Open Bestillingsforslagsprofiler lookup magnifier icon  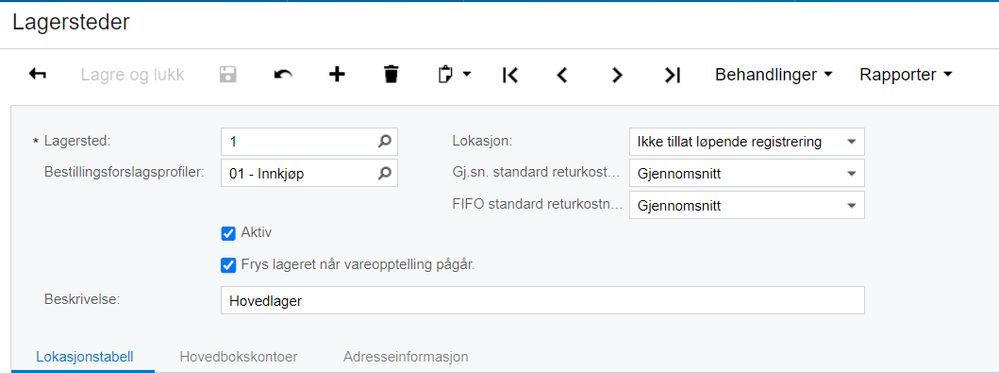pos(384,173)
